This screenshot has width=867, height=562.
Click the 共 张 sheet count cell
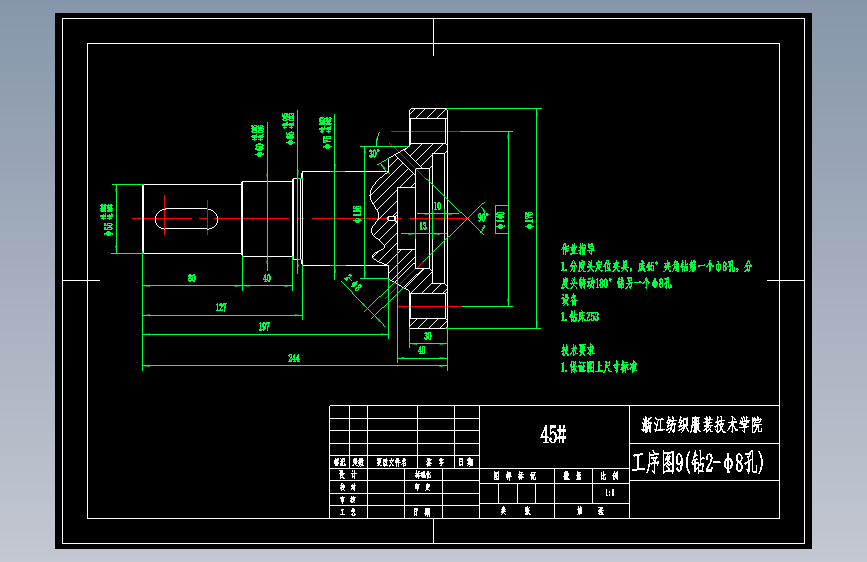tap(516, 511)
